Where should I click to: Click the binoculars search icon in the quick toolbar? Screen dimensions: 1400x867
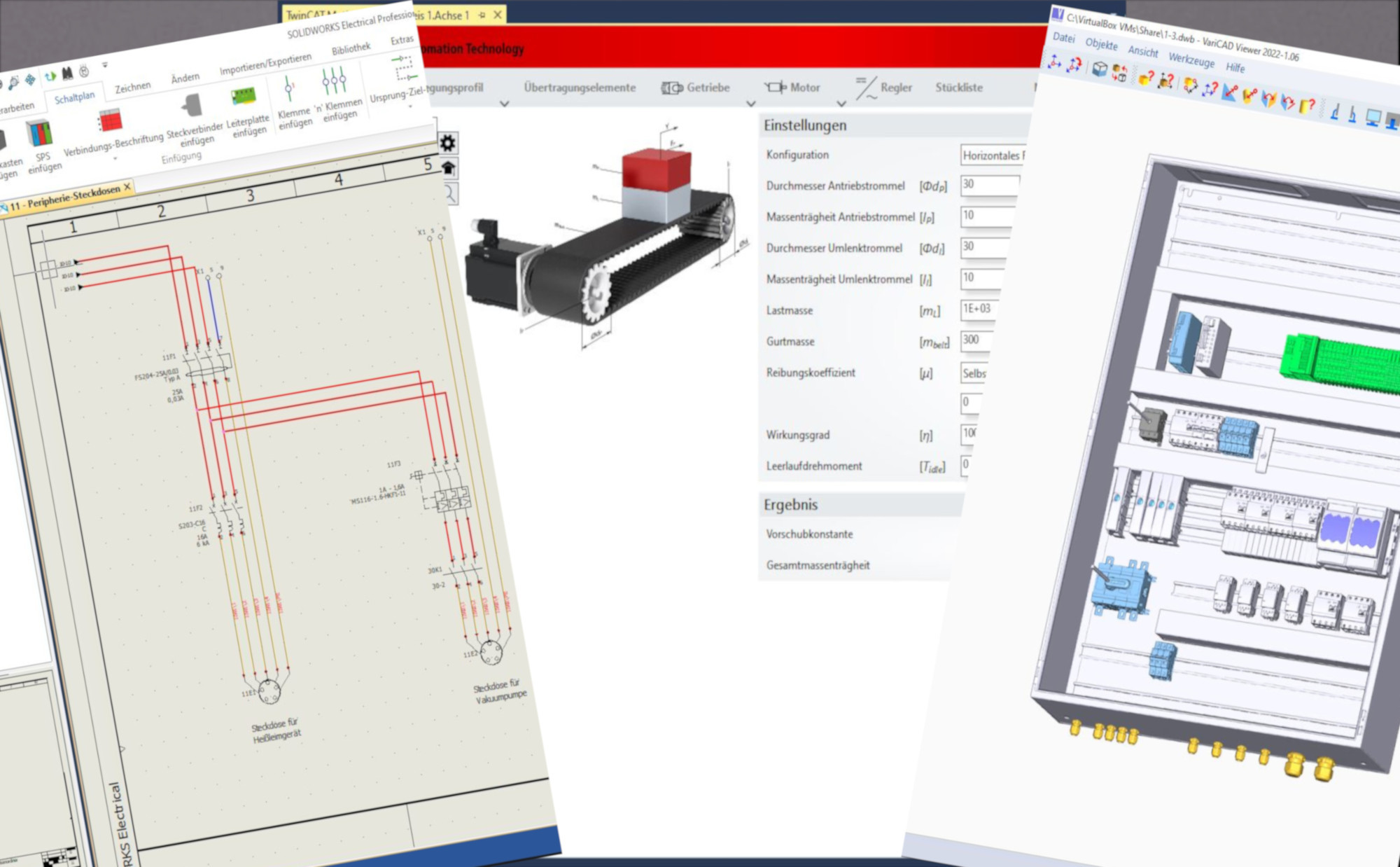67,73
